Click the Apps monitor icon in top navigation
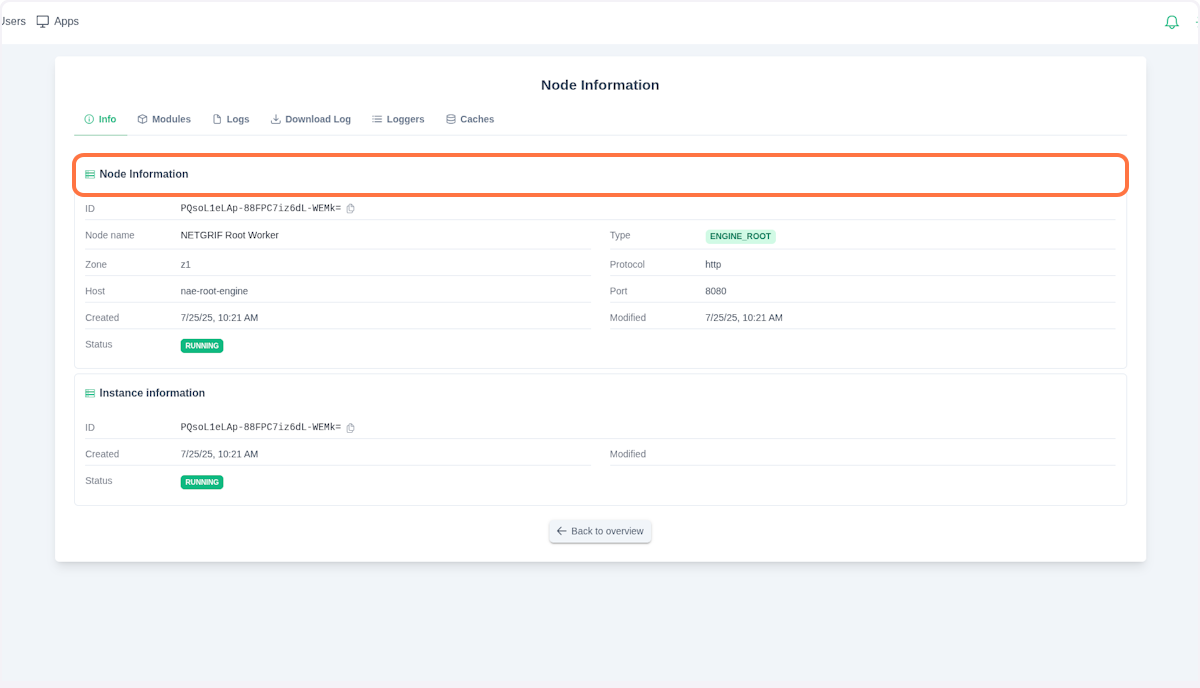1200x688 pixels. [40, 20]
